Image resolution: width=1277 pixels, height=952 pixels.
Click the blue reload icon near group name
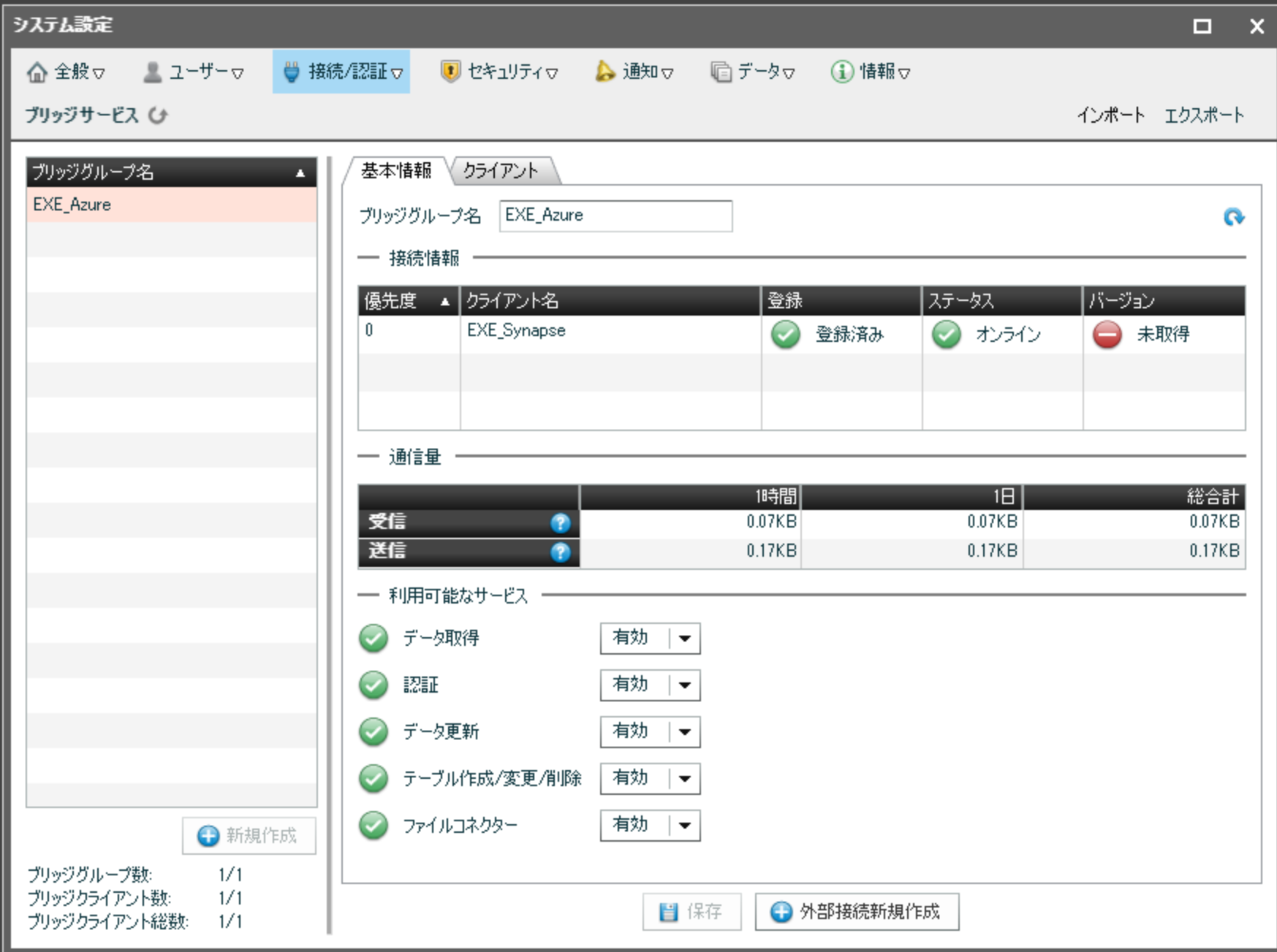pos(1233,217)
